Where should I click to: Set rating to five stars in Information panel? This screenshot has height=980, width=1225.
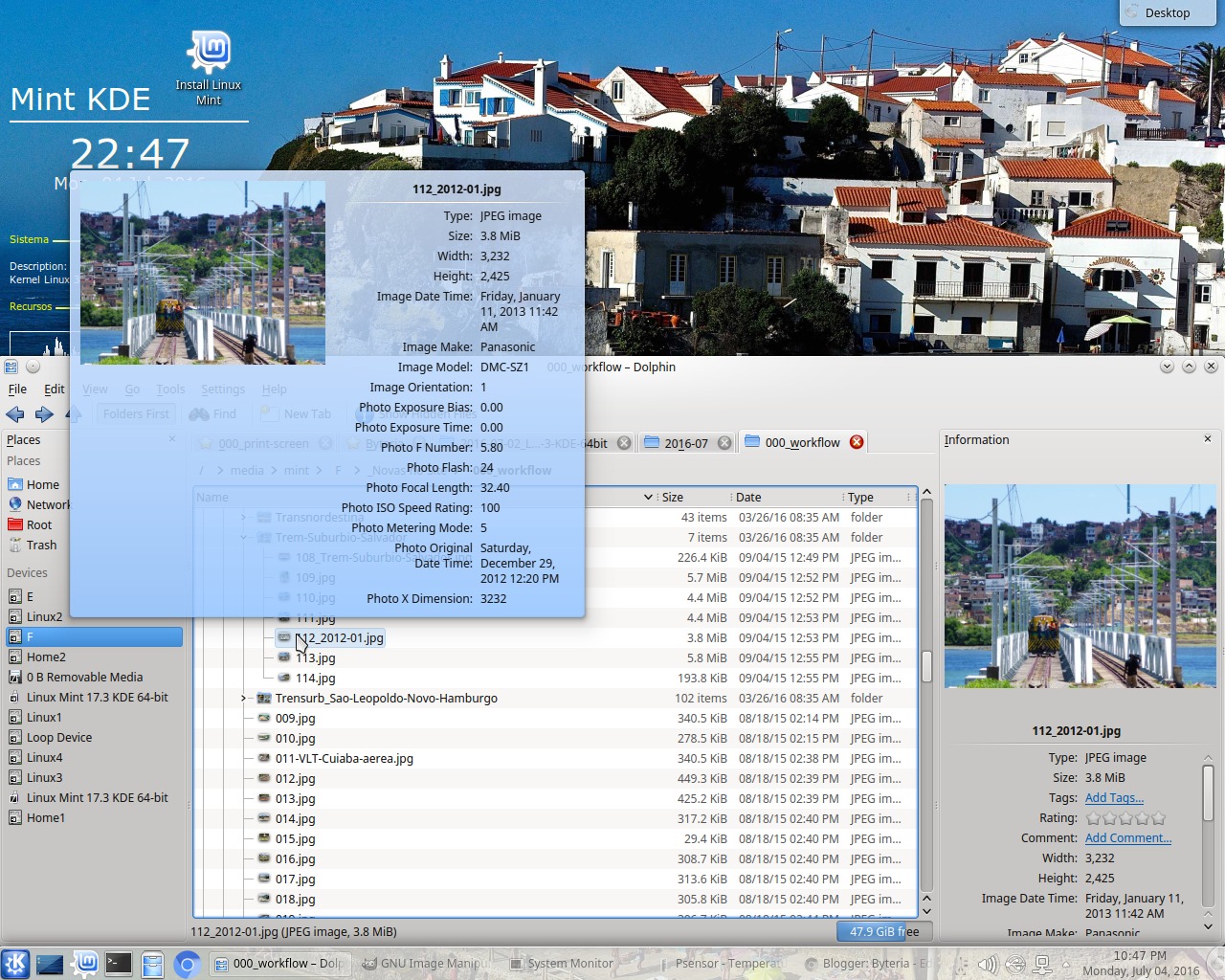(1159, 818)
